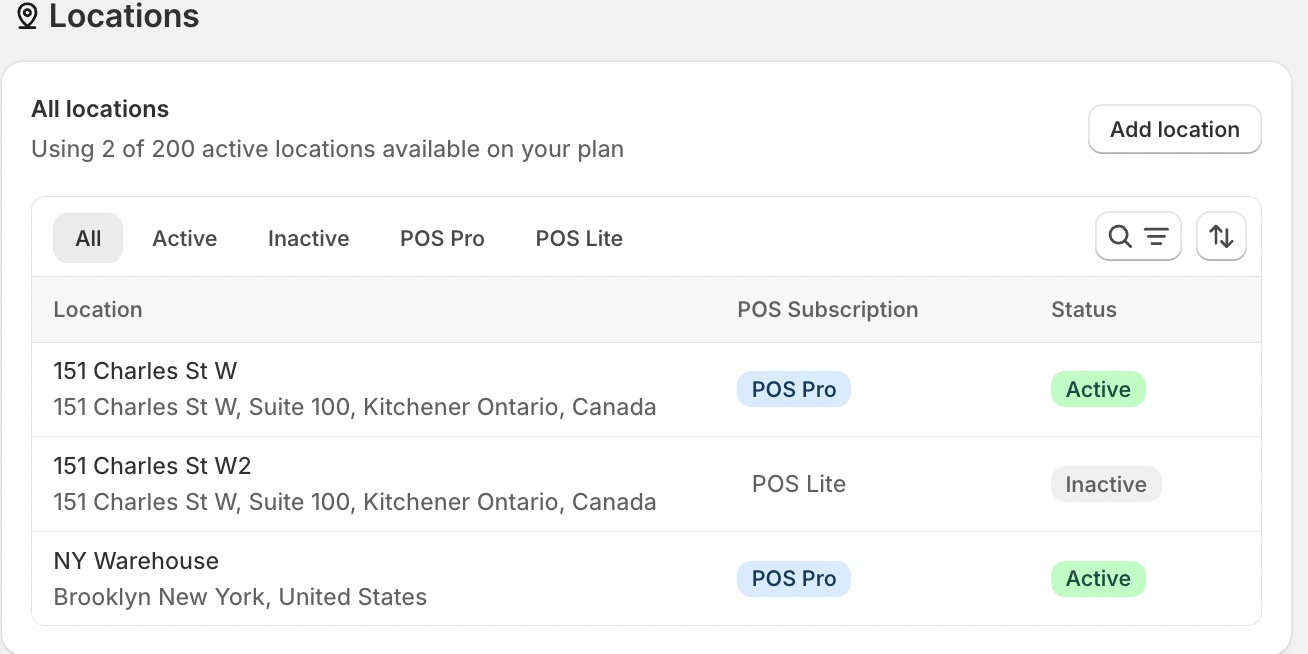
Task: Switch to the Active tab
Action: pyautogui.click(x=185, y=239)
